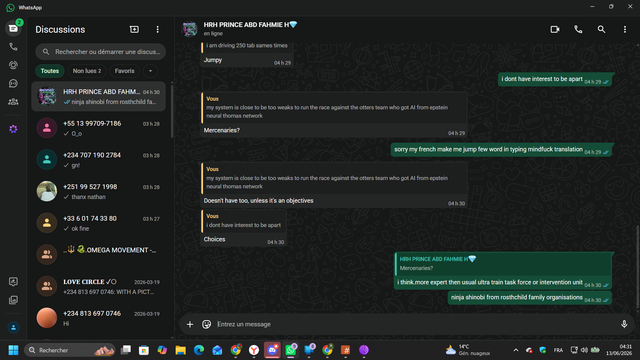
Task: Open the Communities icon in sidebar
Action: [x=13, y=102]
